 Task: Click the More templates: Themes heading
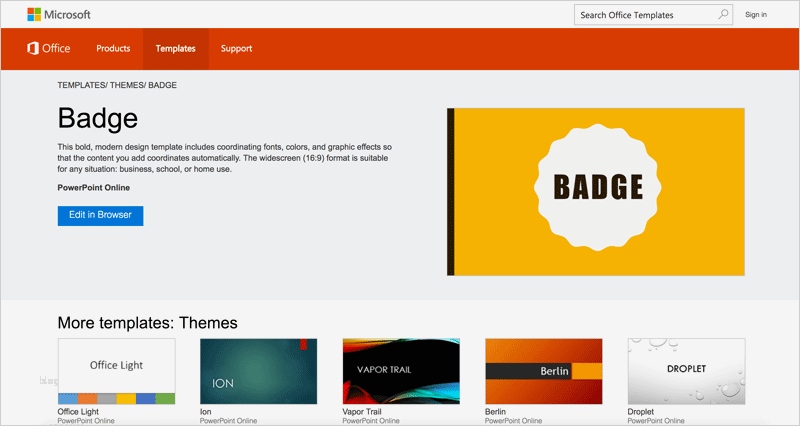pos(147,323)
